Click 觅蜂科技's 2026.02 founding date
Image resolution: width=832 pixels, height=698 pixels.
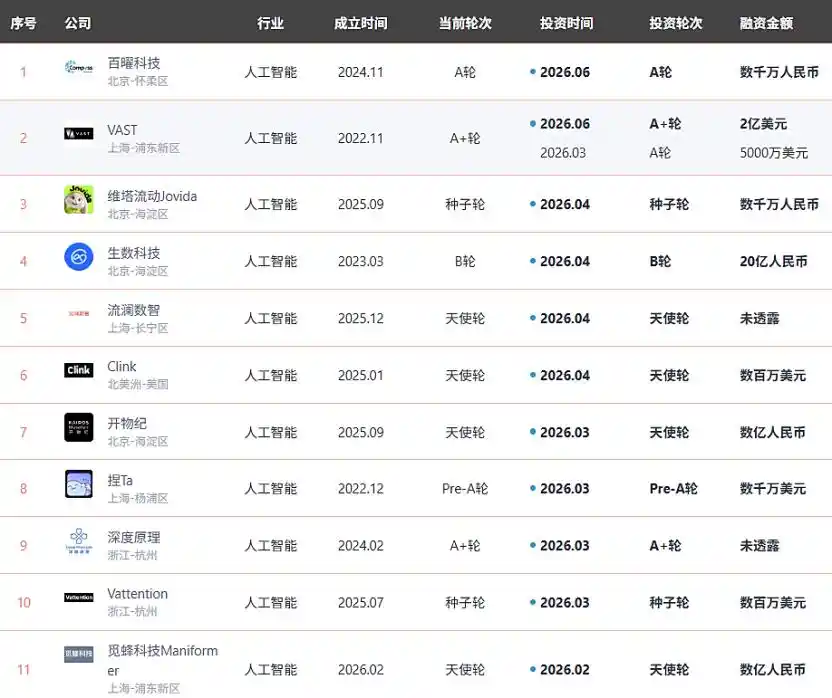pyautogui.click(x=361, y=670)
